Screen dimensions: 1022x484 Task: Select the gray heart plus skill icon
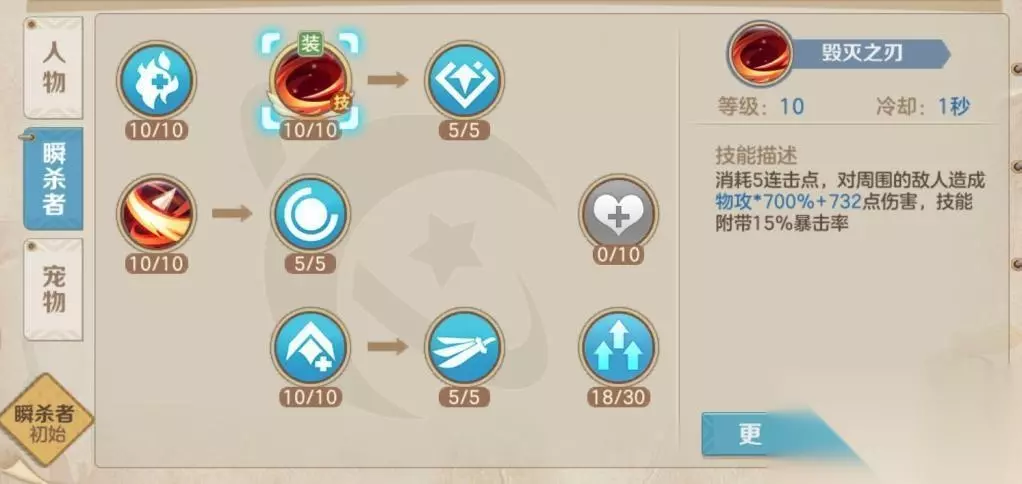pyautogui.click(x=618, y=213)
